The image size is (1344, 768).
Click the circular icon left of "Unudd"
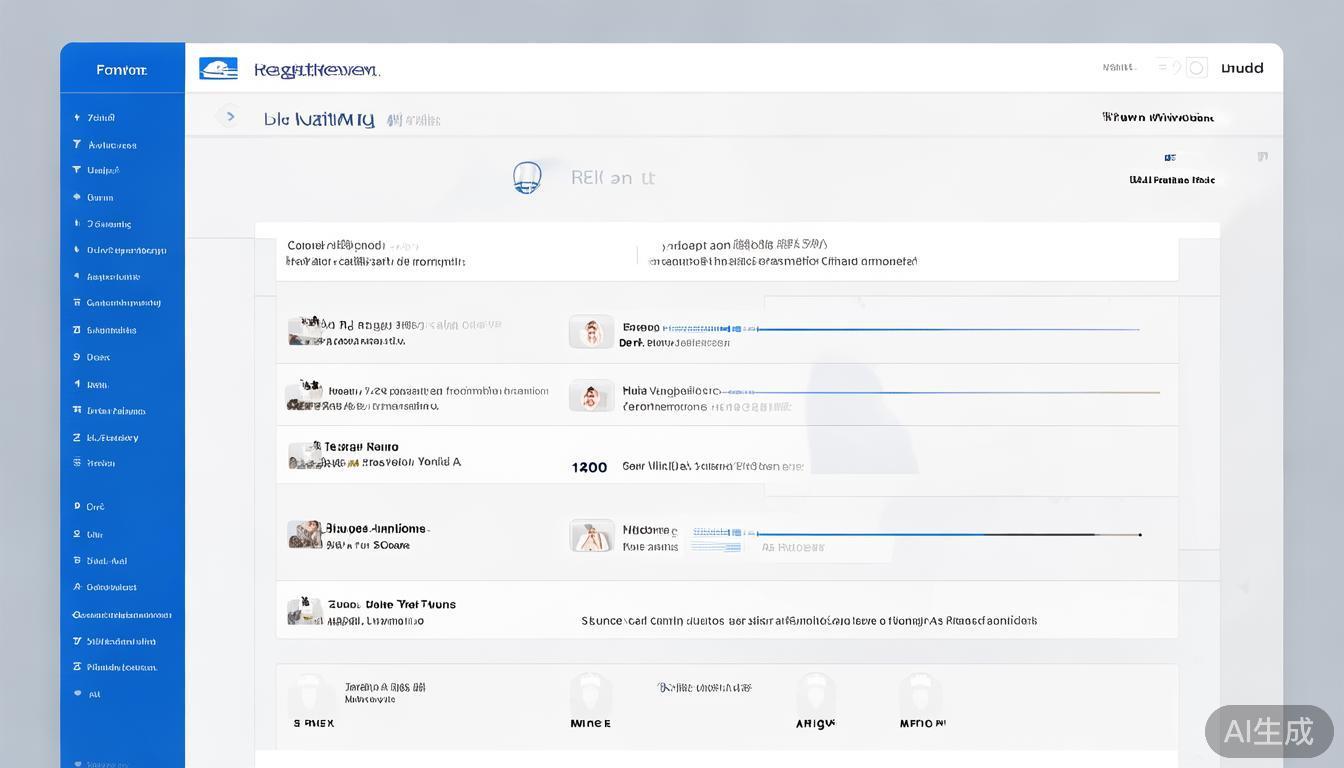[x=1196, y=68]
